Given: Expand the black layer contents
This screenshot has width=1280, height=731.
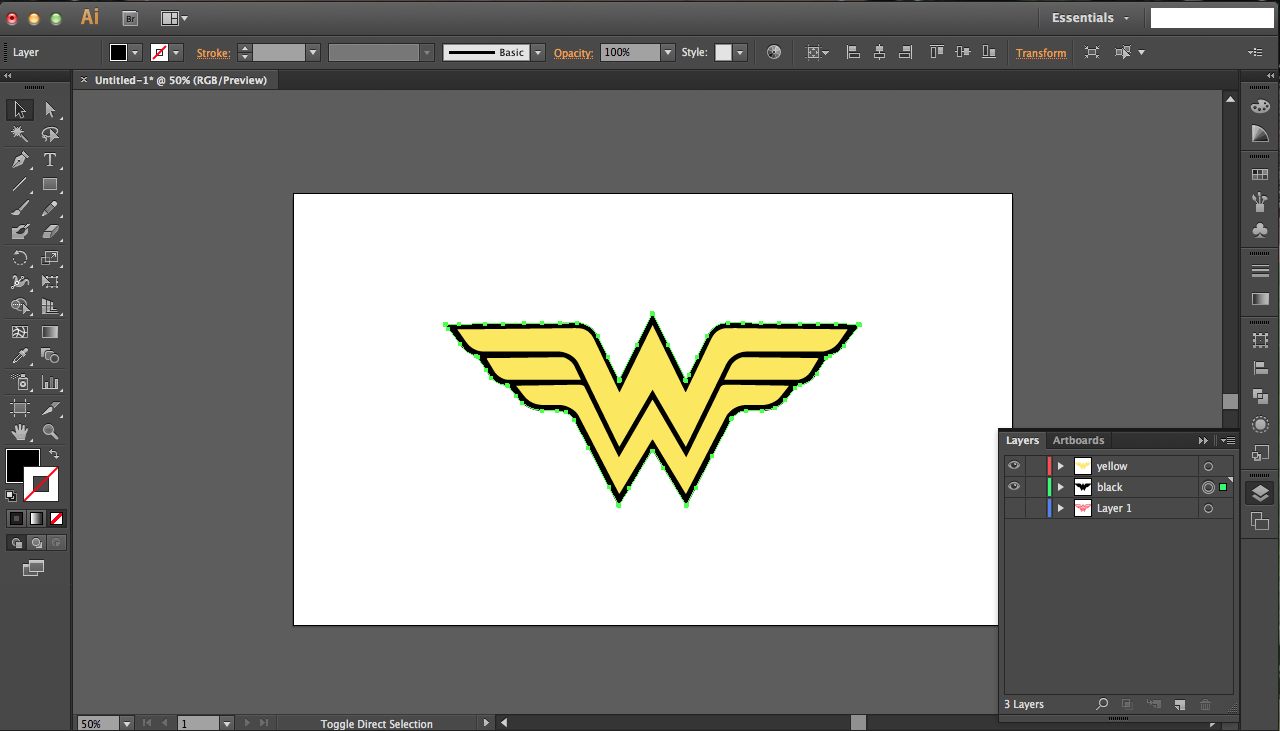Looking at the screenshot, I should 1061,487.
